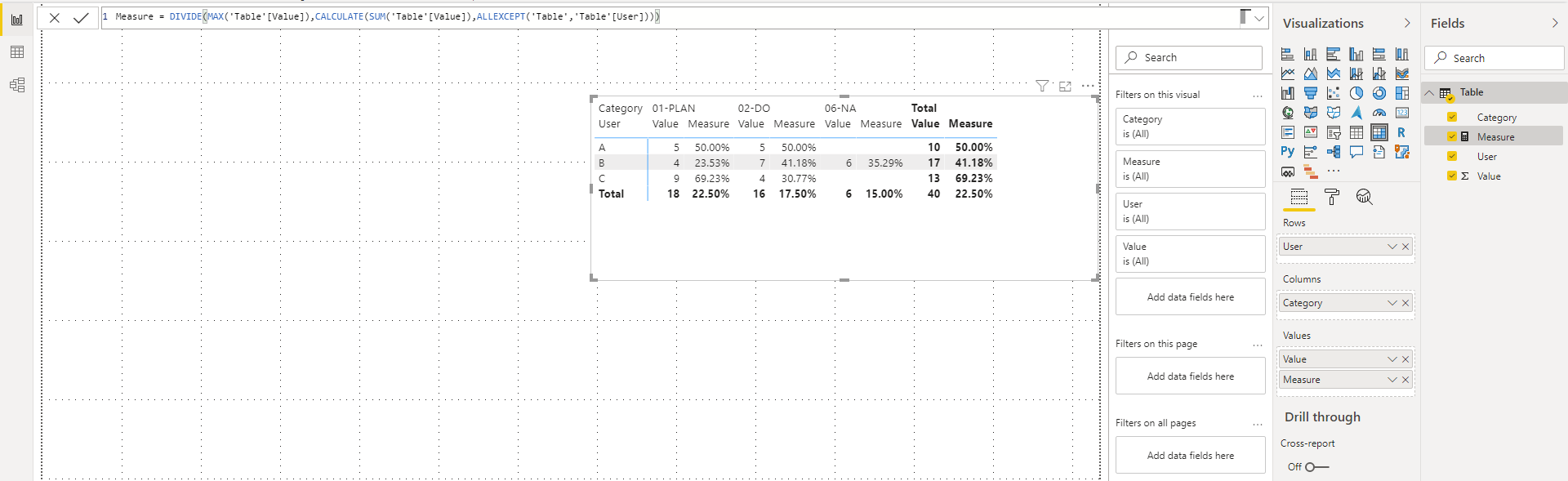Get more visuals ellipsis
Image resolution: width=1568 pixels, height=481 pixels.
1334,171
